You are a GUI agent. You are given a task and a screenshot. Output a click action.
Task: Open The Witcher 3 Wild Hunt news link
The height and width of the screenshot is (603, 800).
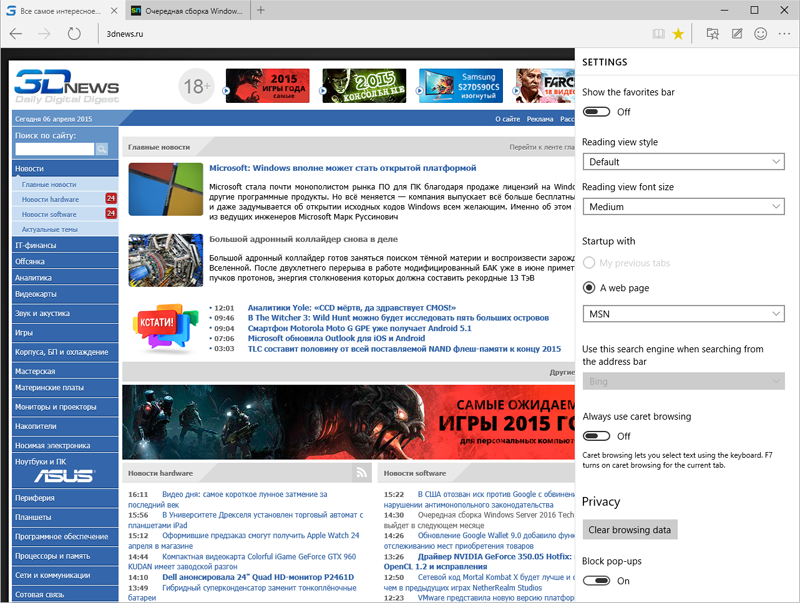398,318
